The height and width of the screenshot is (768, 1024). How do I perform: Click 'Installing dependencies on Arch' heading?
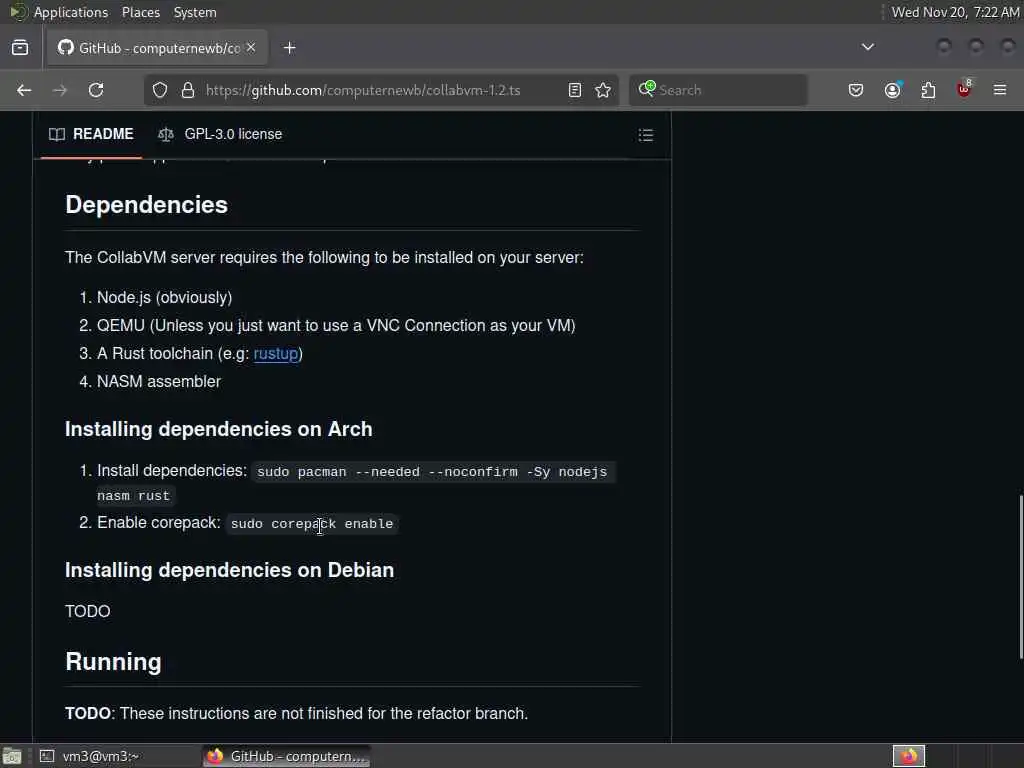(219, 429)
